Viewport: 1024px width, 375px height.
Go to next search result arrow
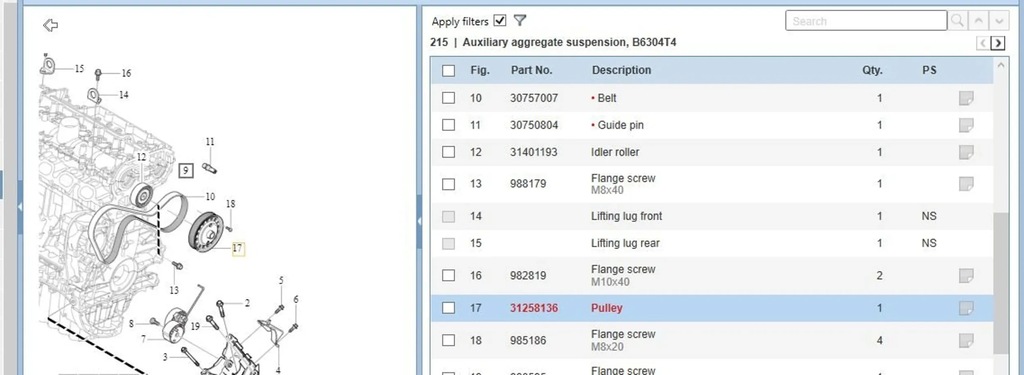coord(999,21)
